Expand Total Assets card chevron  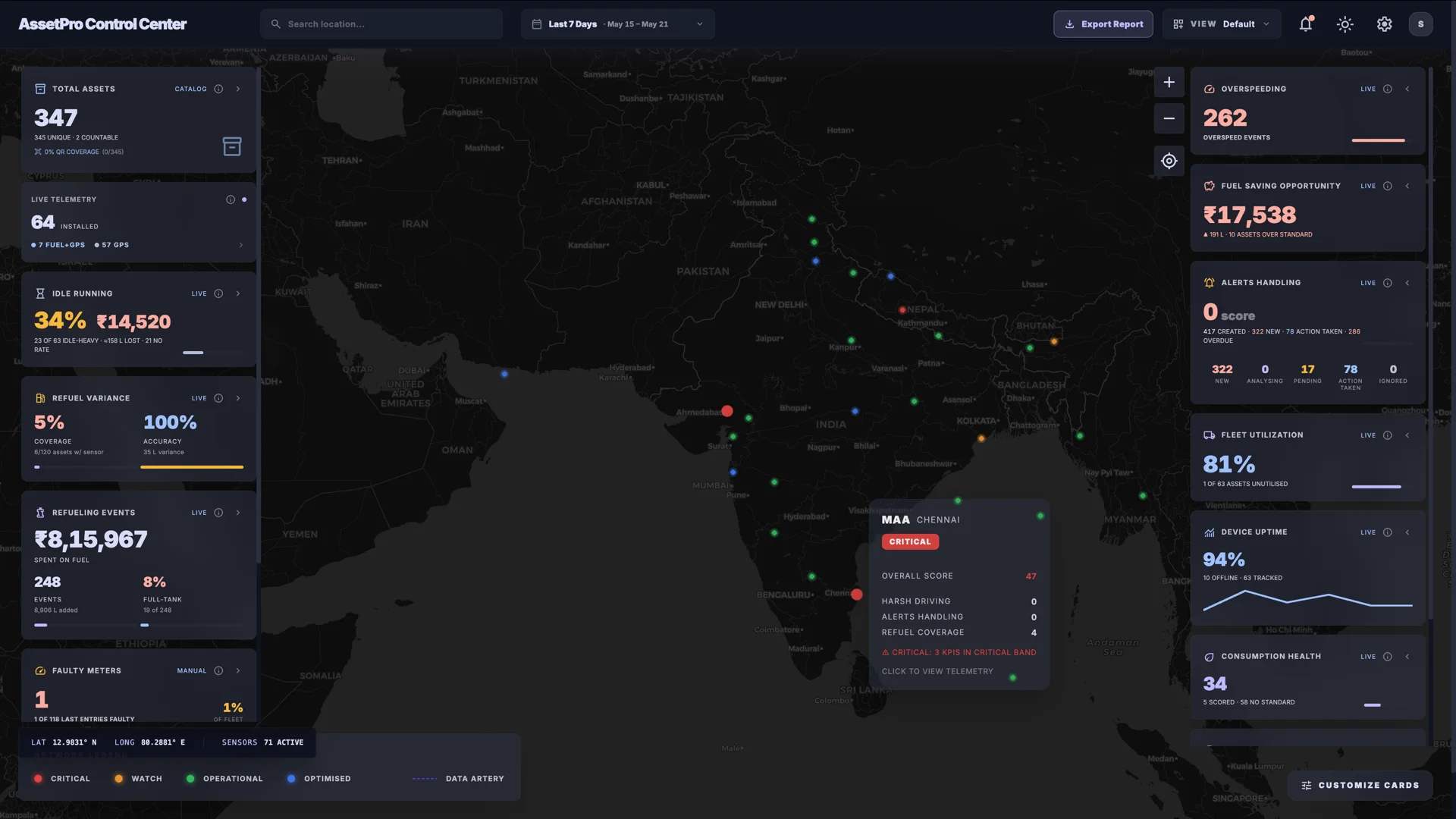(x=238, y=89)
